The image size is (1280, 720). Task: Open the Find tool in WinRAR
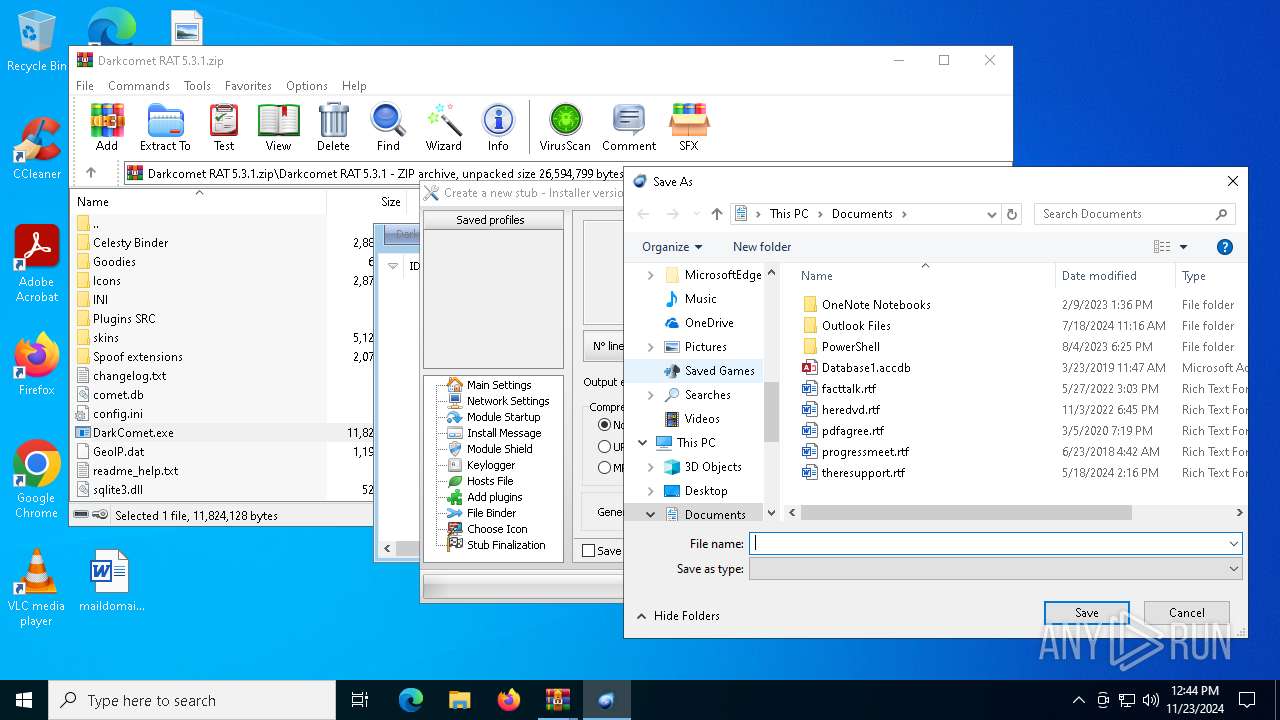(388, 127)
